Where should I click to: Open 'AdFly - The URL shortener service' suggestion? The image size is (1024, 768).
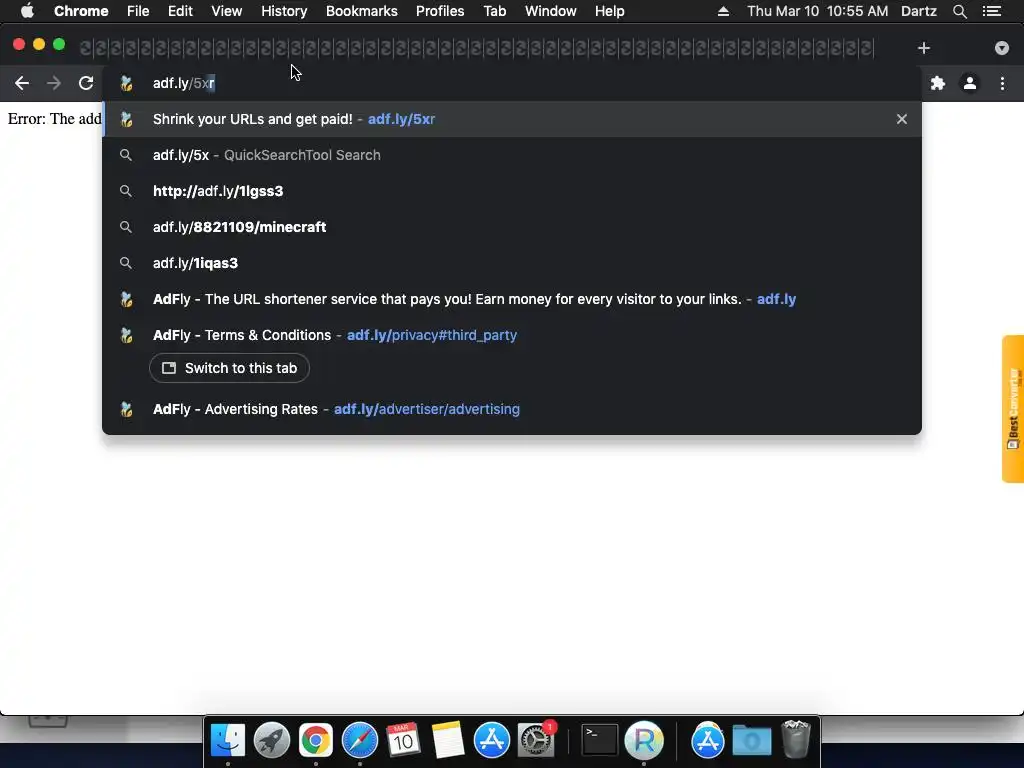512,299
